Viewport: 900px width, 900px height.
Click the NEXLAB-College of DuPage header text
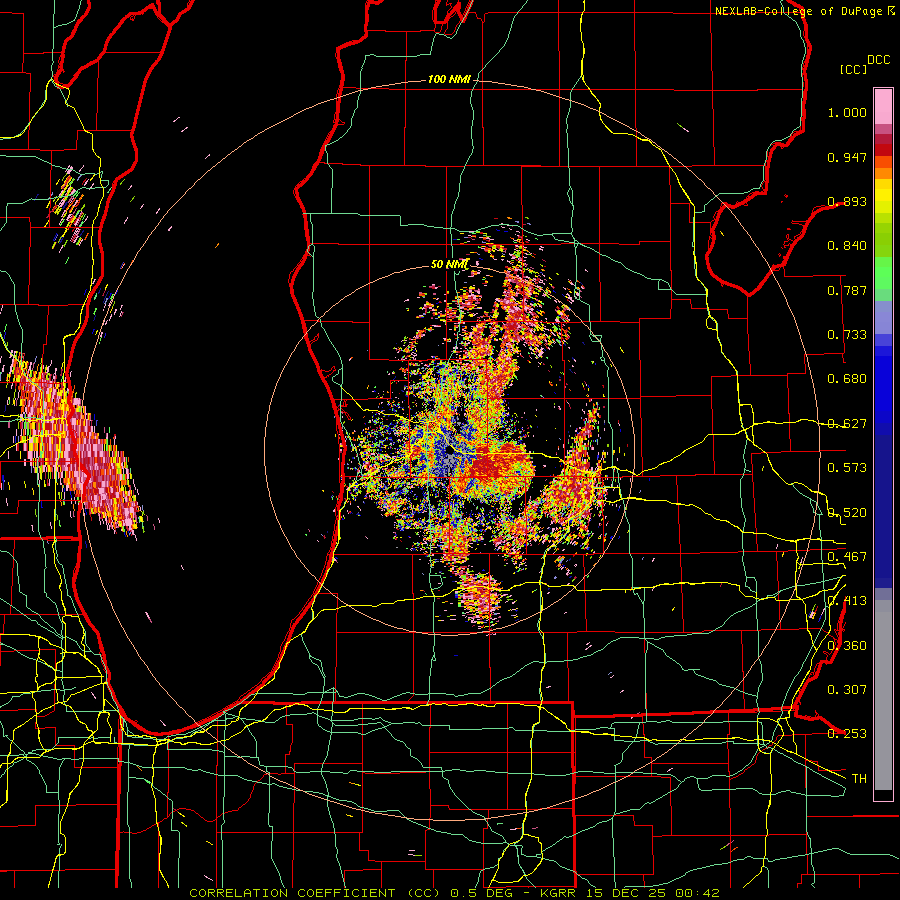[x=798, y=11]
